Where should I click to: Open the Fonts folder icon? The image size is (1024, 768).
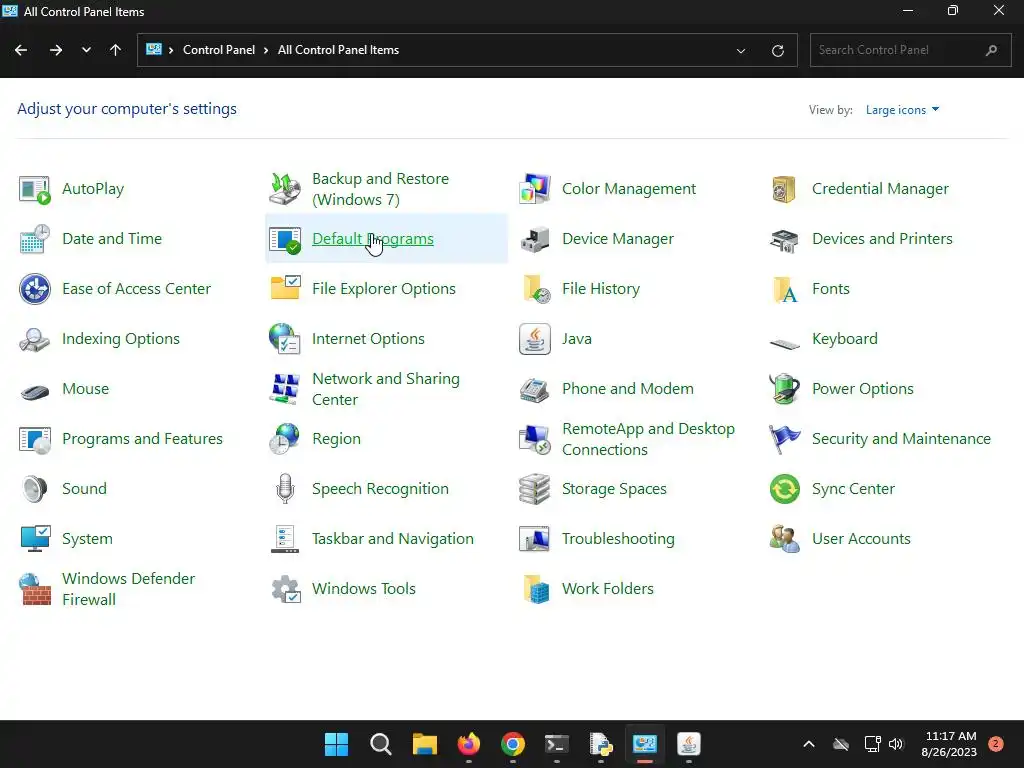[785, 289]
